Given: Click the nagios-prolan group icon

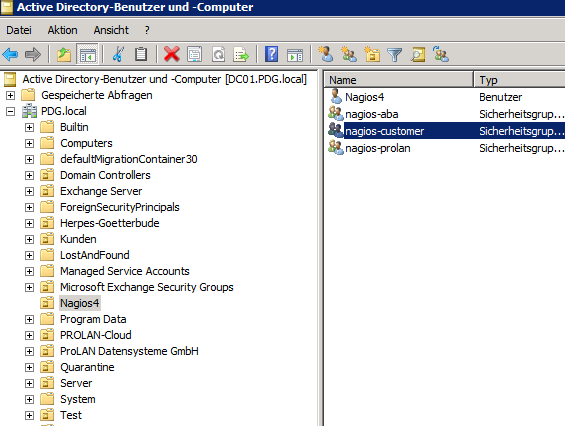Looking at the screenshot, I should (336, 148).
